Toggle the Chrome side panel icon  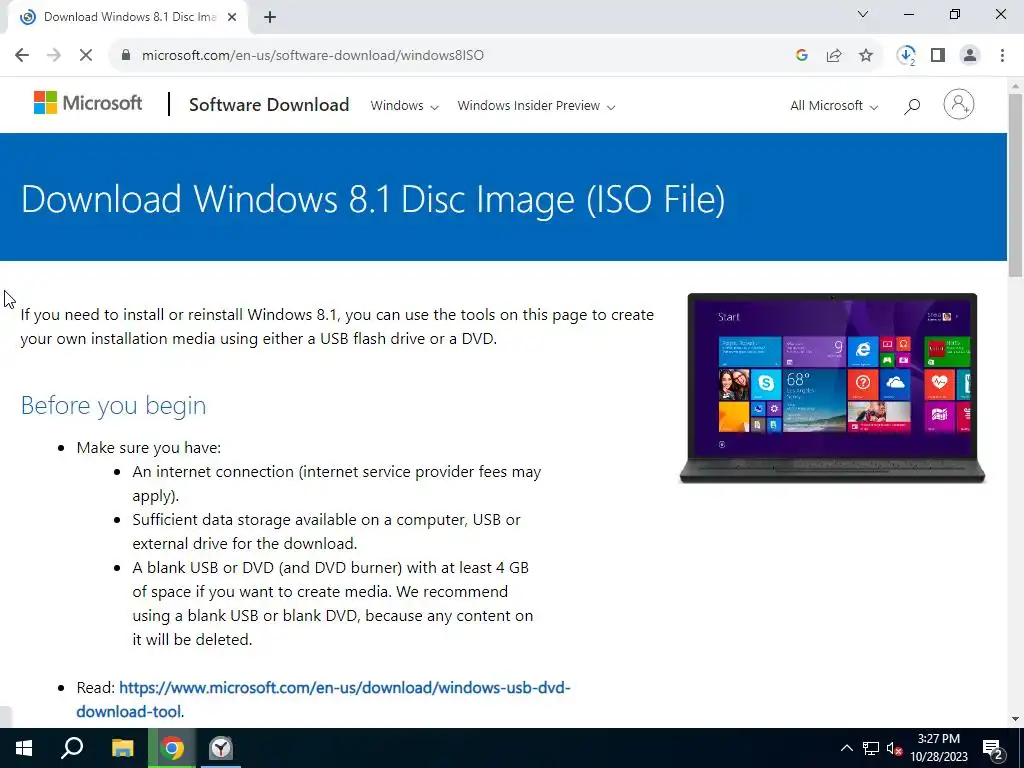[938, 56]
